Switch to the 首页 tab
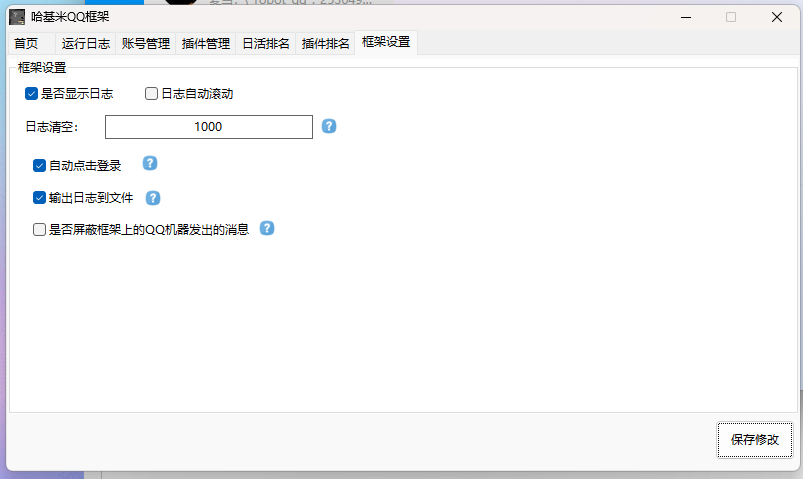Screen dimensions: 803x479 pyautogui.click(x=26, y=44)
